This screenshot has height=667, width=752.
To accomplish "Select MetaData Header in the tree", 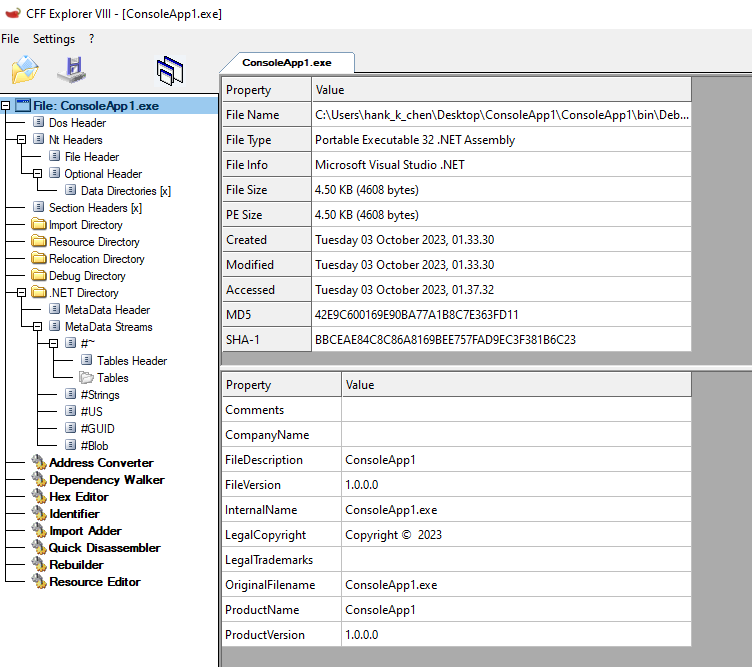I will pyautogui.click(x=107, y=310).
